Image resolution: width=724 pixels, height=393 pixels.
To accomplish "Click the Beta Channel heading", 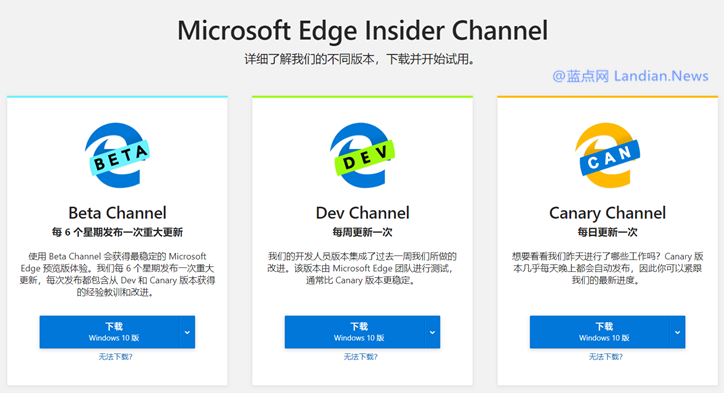I will tap(117, 213).
